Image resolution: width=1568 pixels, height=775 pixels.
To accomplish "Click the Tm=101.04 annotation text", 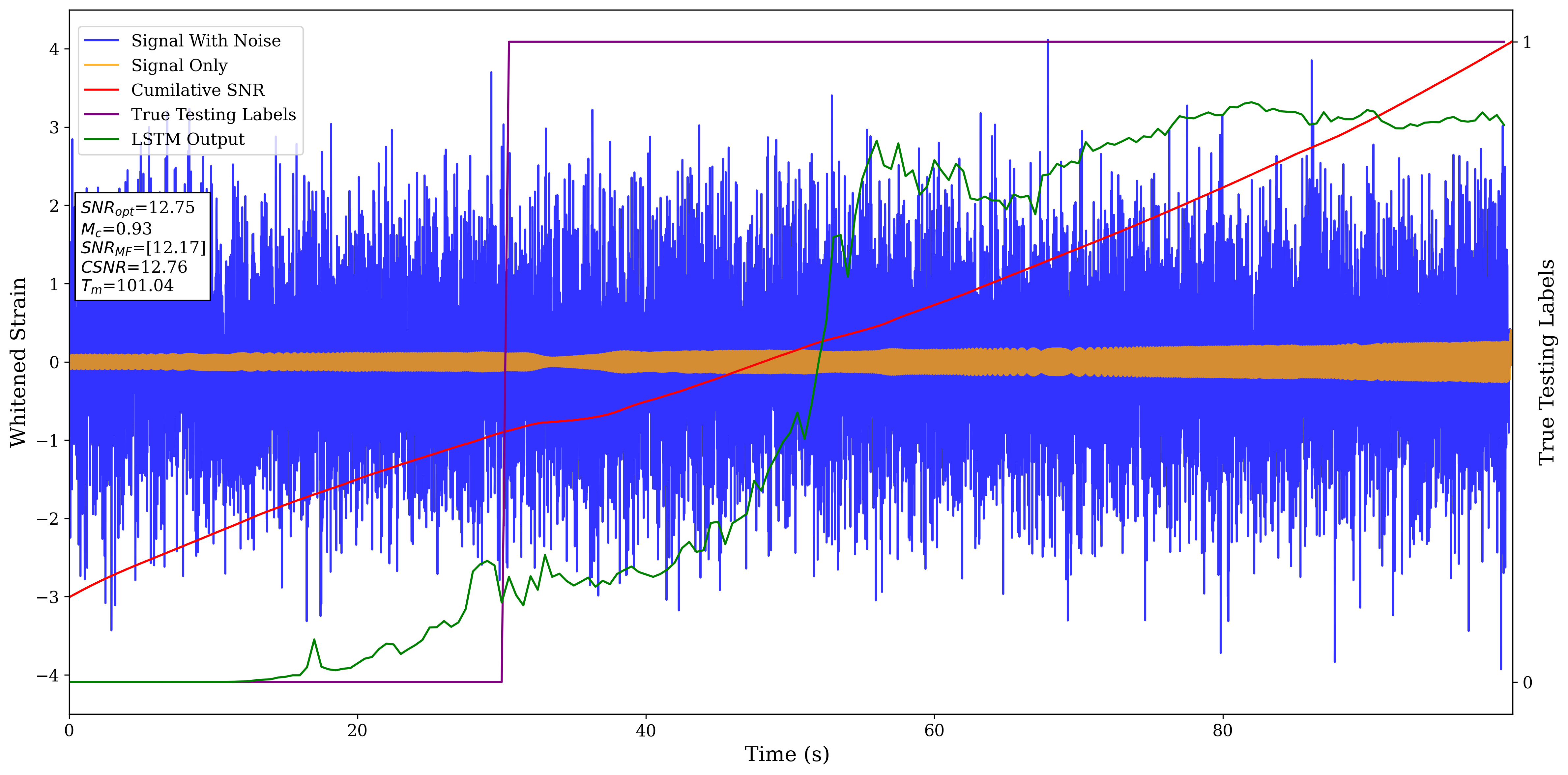I will [127, 286].
